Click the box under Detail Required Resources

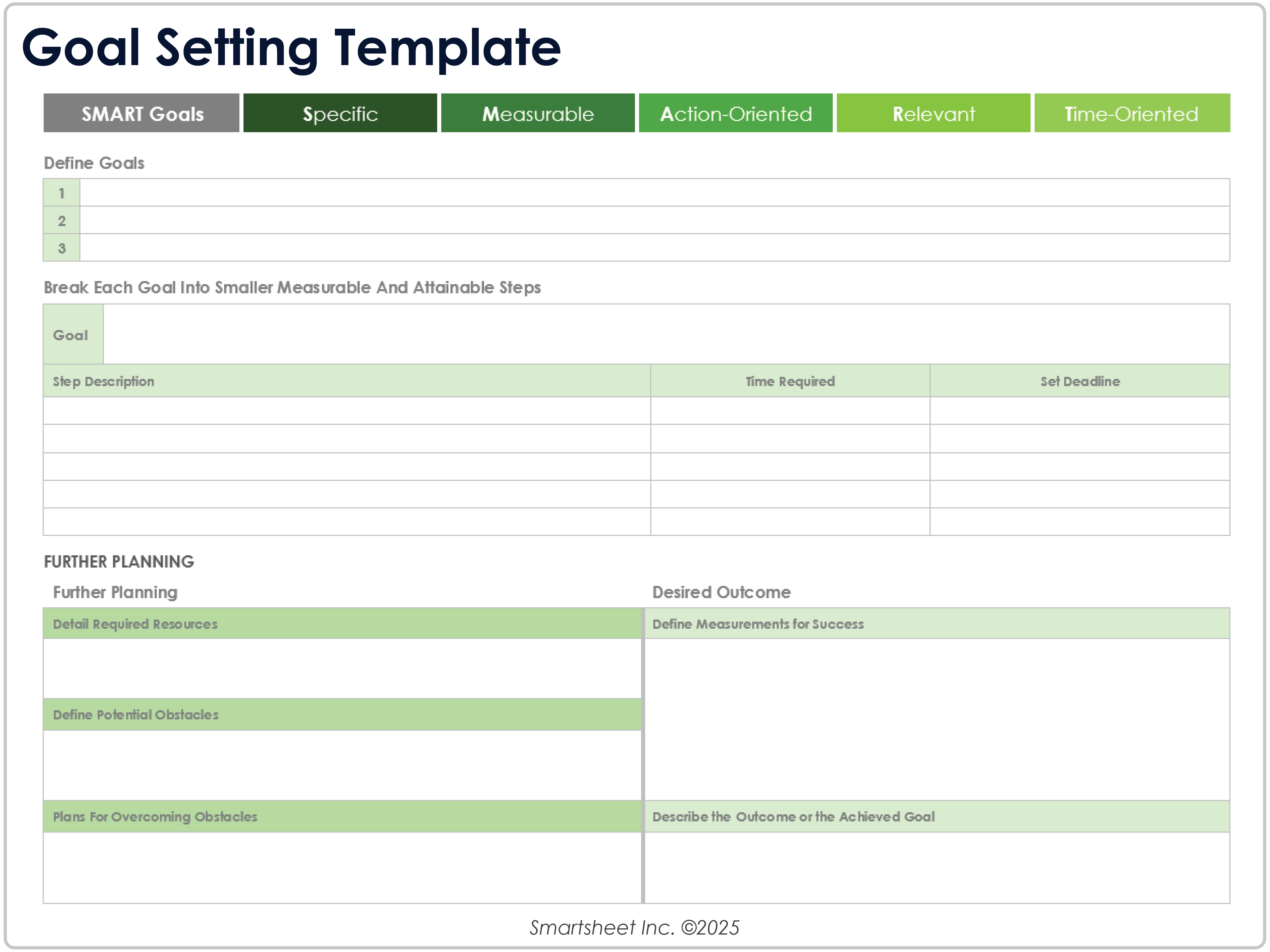[342, 668]
